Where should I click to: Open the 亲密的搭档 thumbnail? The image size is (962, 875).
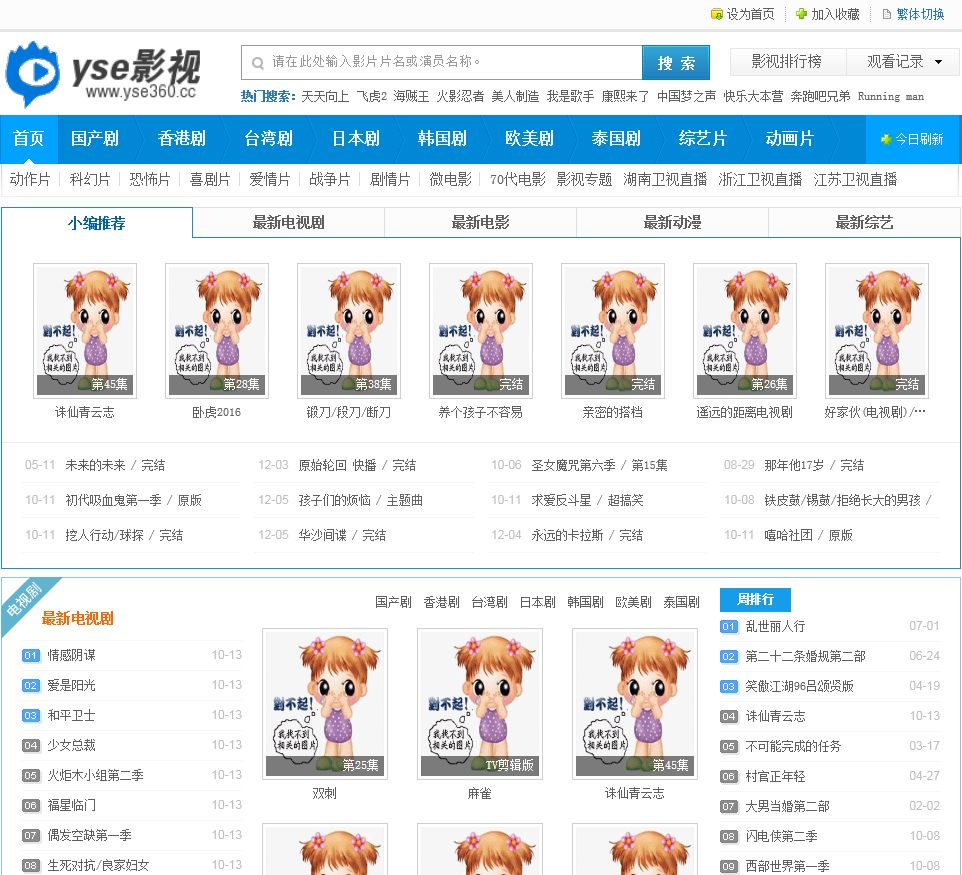click(x=613, y=331)
